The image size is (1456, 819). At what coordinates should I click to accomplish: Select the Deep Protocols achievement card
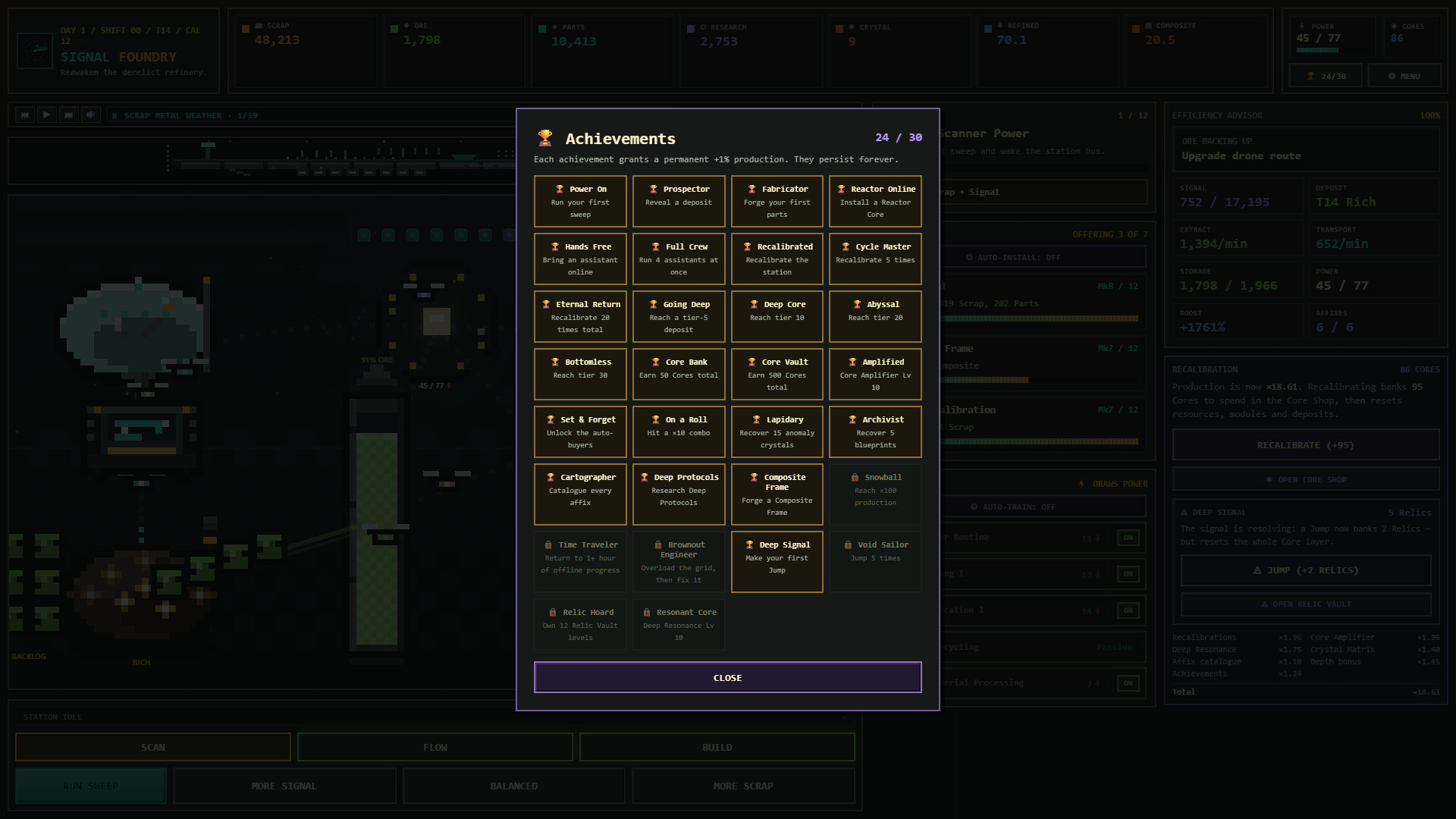pos(679,494)
